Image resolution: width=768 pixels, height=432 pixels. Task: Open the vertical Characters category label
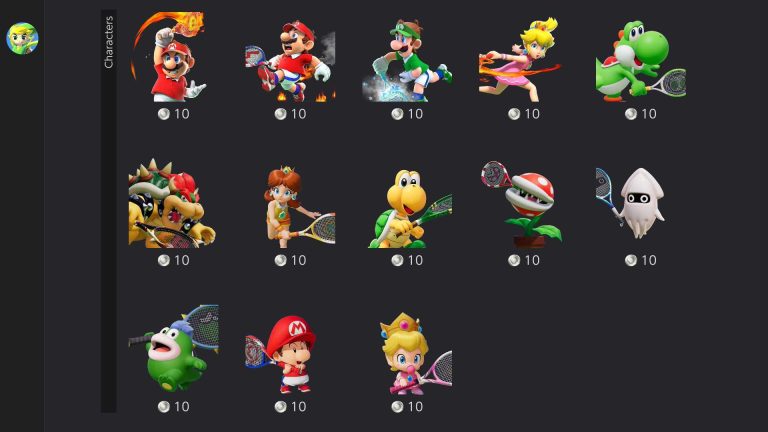[x=109, y=42]
